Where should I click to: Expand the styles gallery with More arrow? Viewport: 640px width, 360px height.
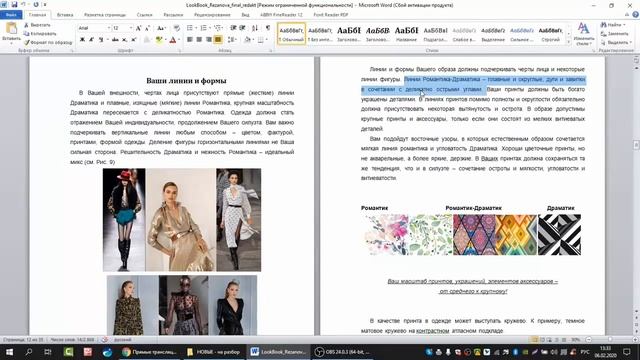click(x=569, y=42)
